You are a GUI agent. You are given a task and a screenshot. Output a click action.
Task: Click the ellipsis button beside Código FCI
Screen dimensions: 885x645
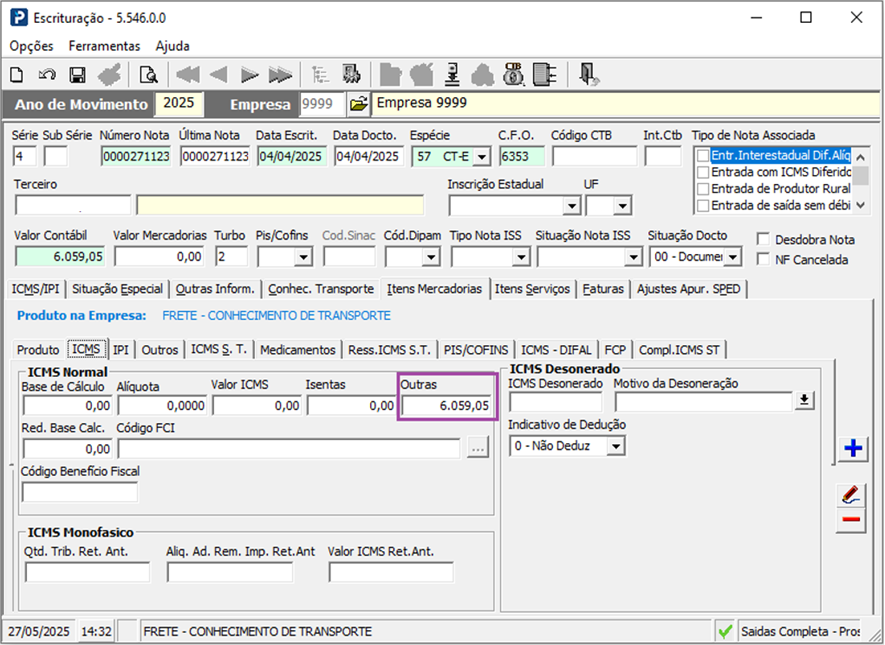pos(477,449)
